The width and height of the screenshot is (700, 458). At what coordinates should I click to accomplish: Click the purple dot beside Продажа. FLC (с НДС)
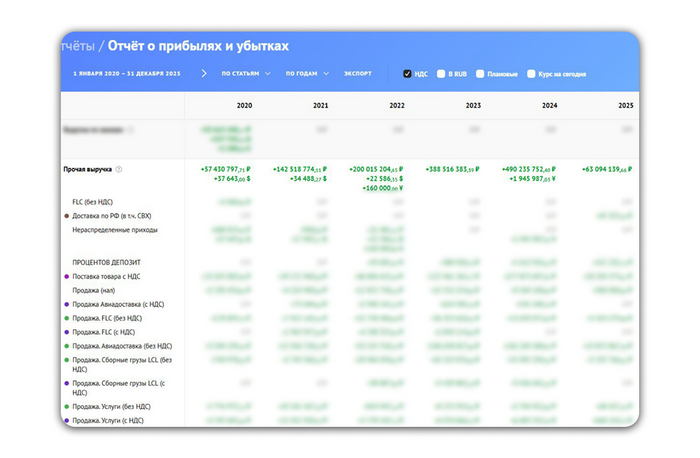[65, 332]
